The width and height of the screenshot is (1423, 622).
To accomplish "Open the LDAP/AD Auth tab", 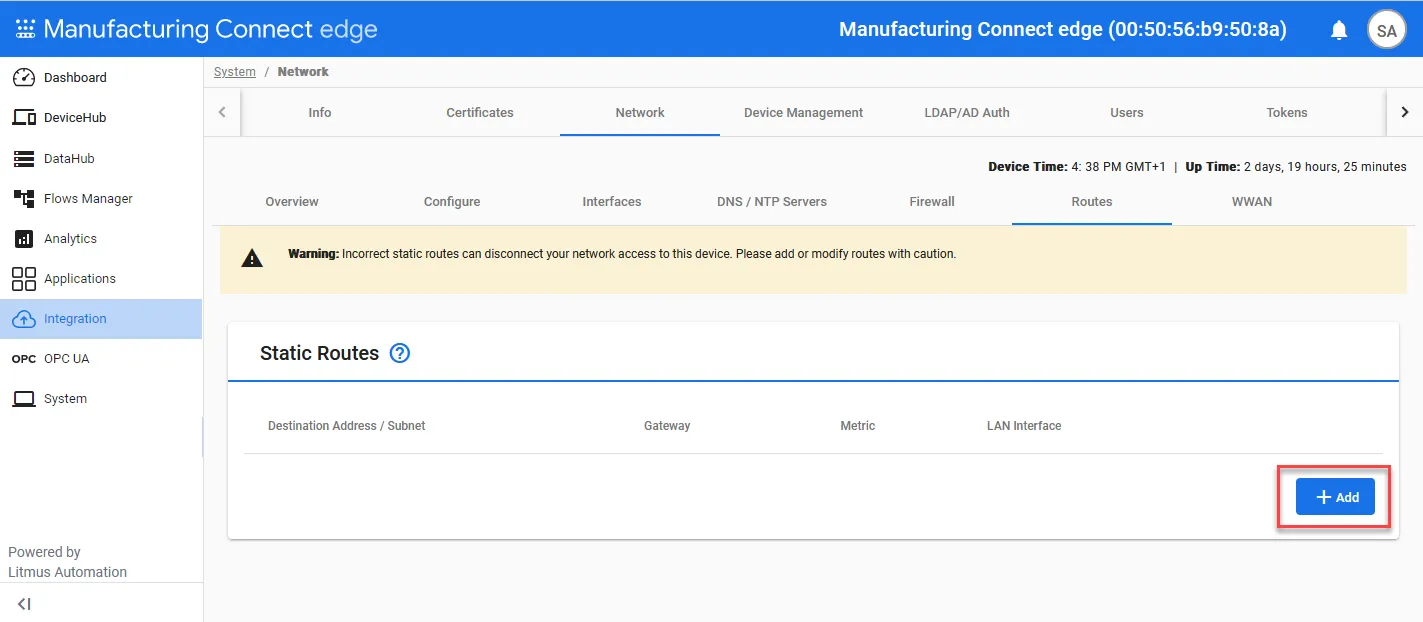I will 967,113.
